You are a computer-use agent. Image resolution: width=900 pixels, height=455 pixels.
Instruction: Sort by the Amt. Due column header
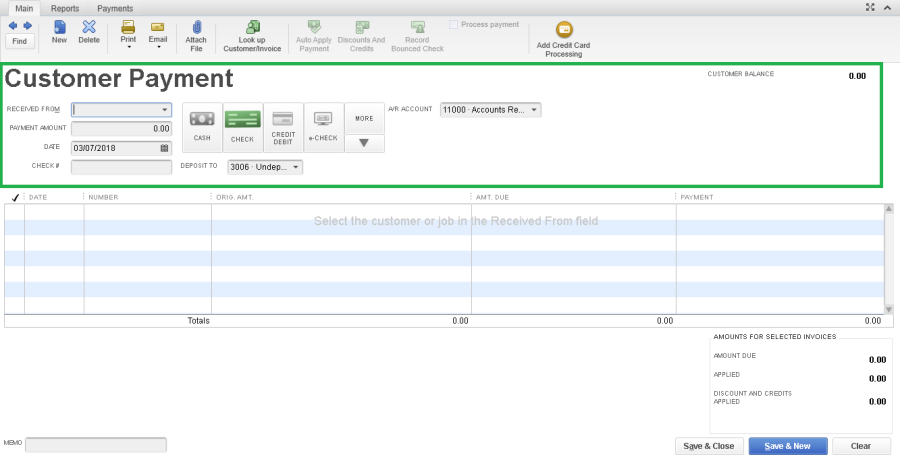pos(492,197)
